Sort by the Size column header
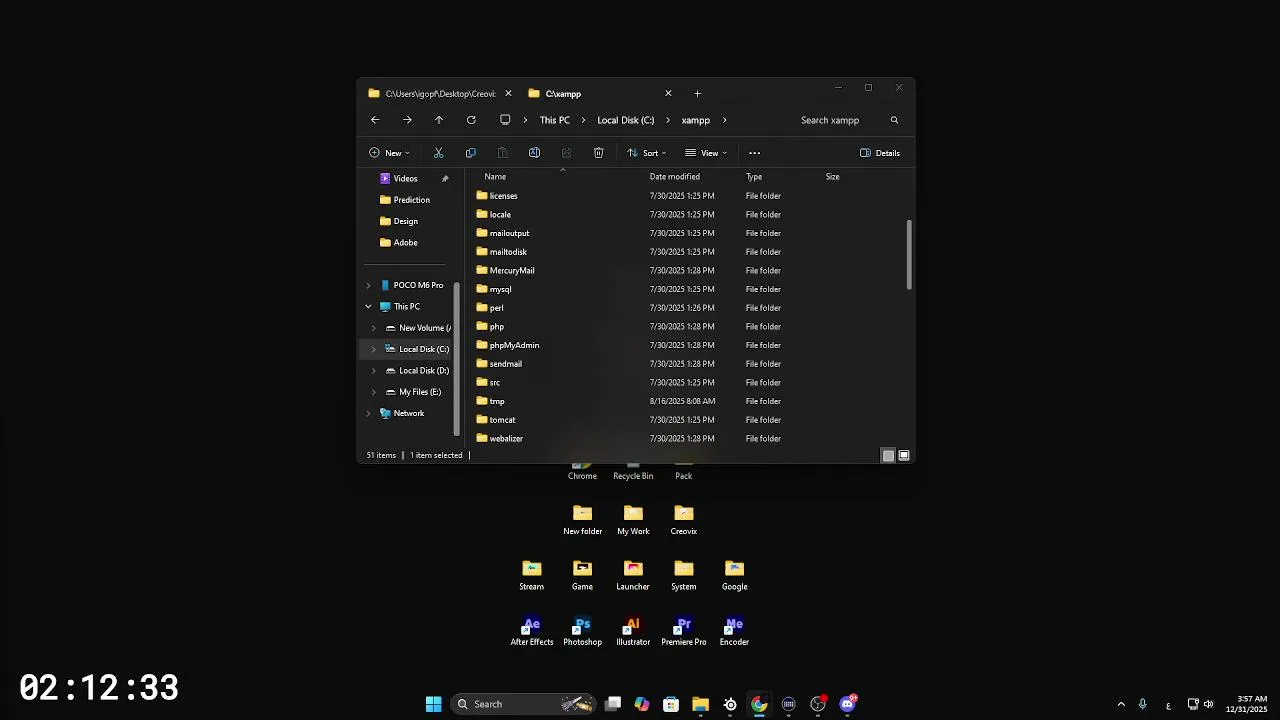The image size is (1280, 720). (832, 177)
